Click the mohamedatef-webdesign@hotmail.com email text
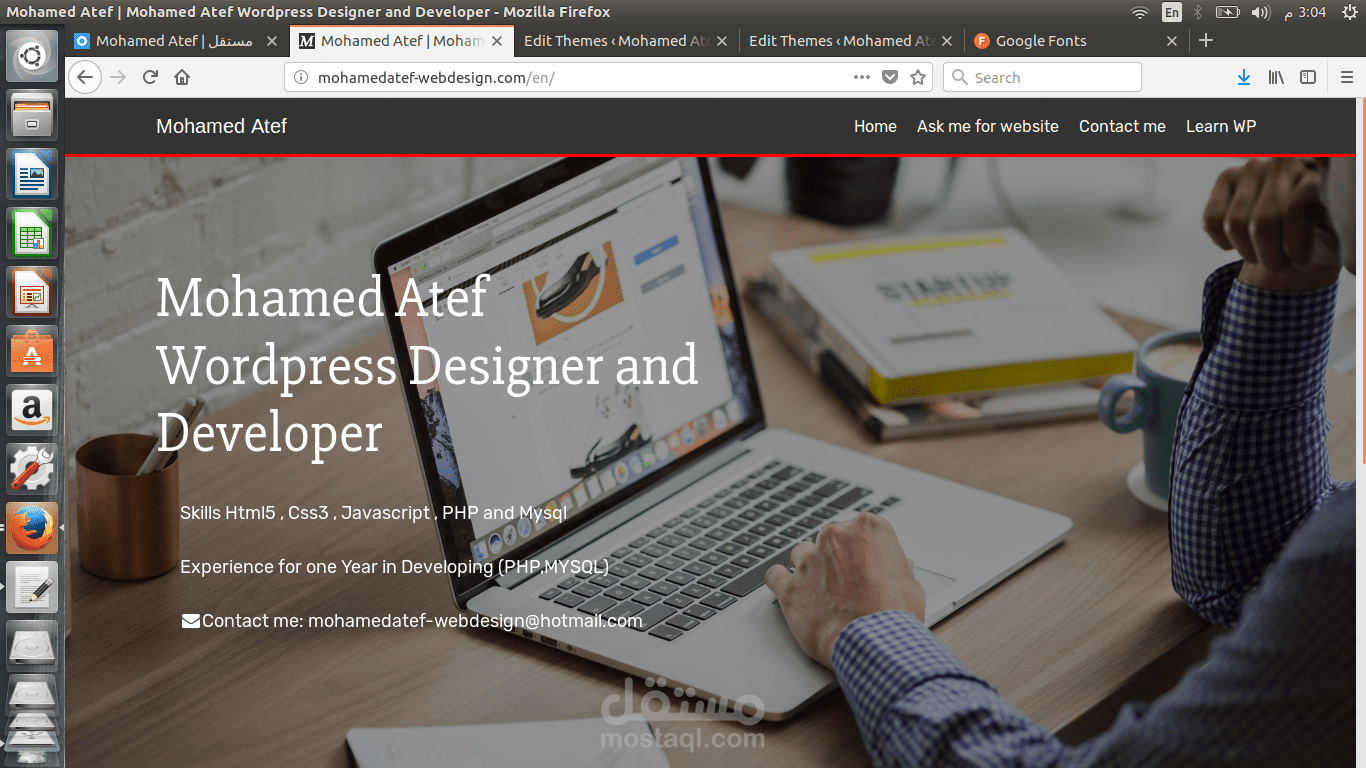1366x768 pixels. coord(475,621)
